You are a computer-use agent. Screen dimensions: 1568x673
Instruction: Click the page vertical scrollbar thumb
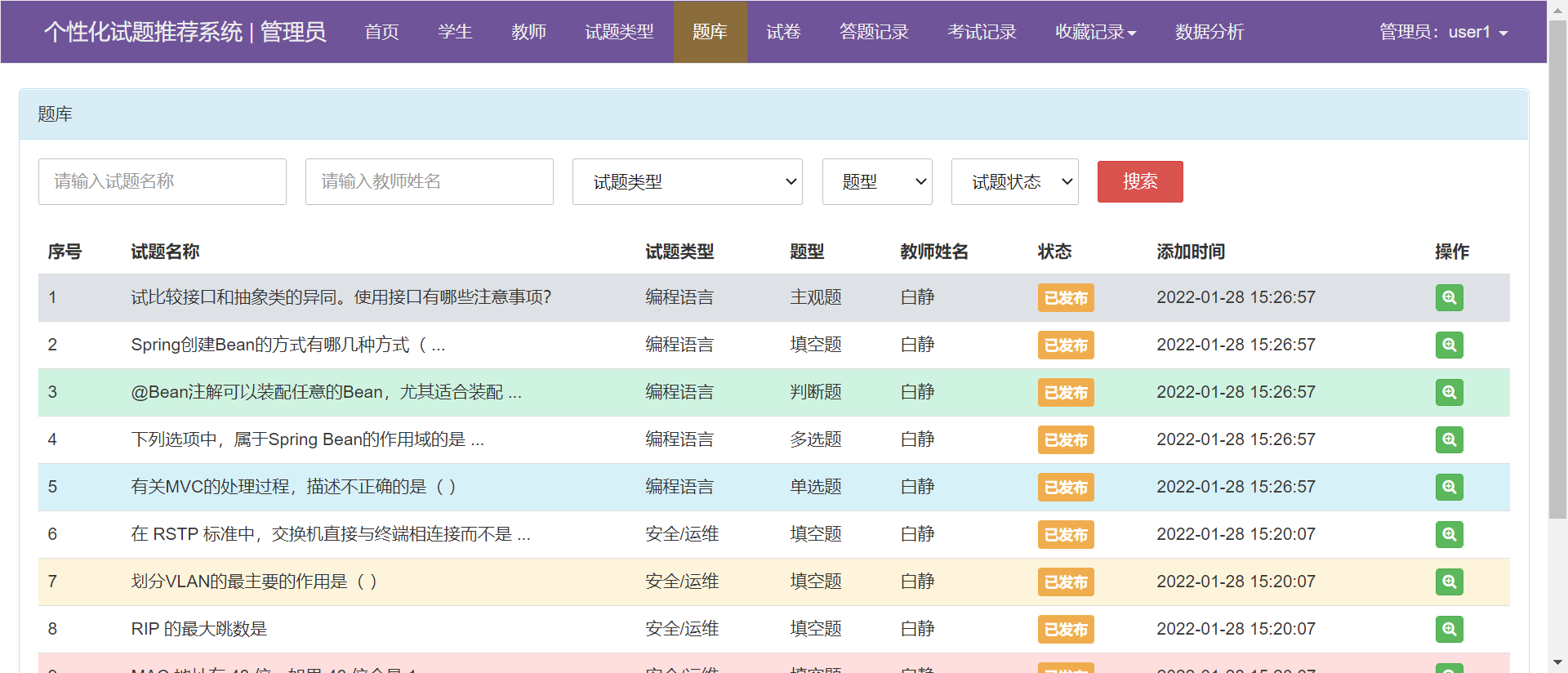pyautogui.click(x=1557, y=270)
